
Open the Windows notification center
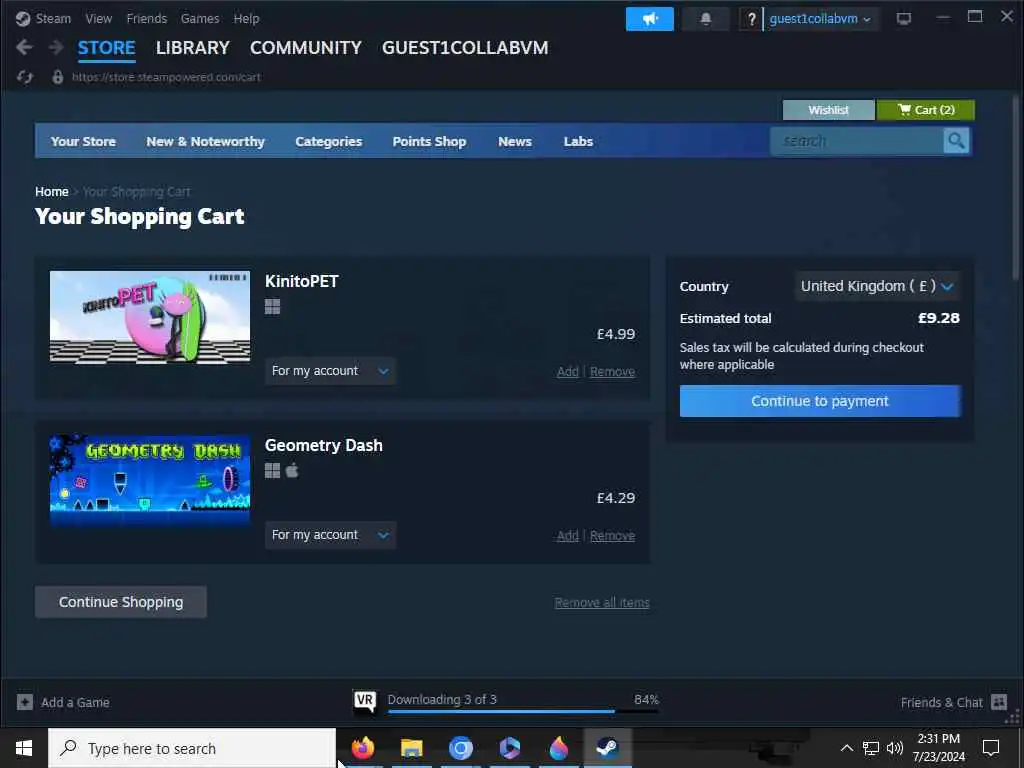(991, 748)
